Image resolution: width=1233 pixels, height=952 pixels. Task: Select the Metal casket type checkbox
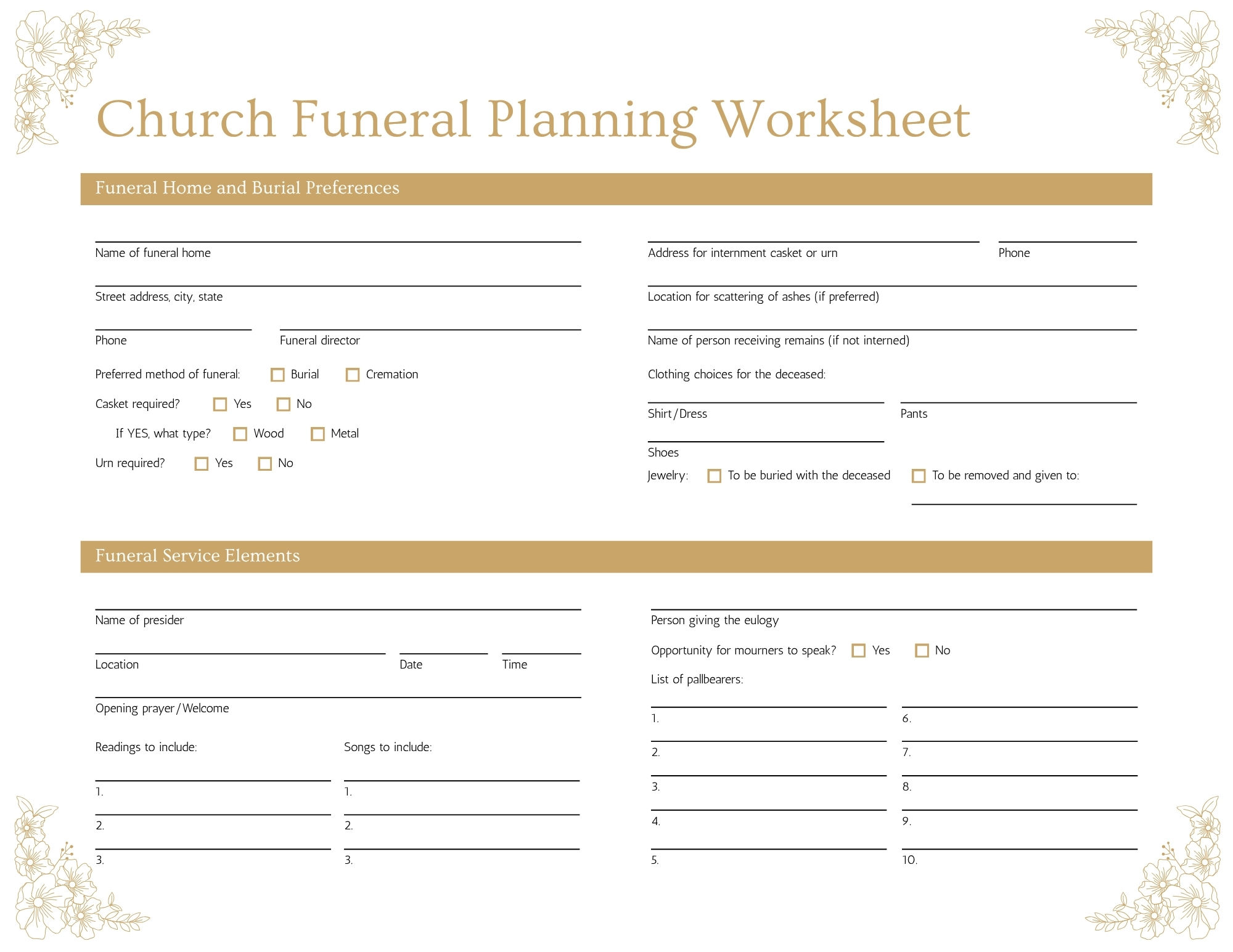click(317, 434)
